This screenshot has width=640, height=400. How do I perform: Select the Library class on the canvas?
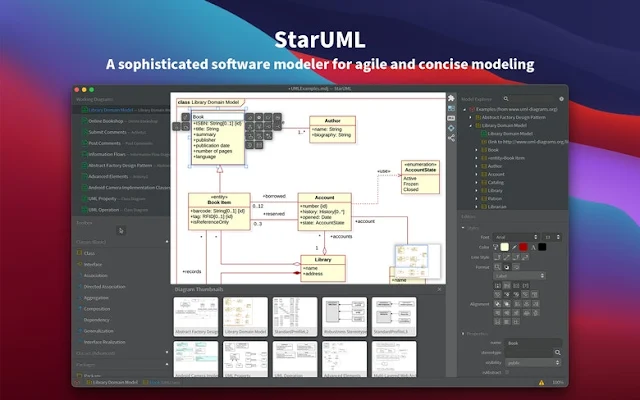click(323, 268)
